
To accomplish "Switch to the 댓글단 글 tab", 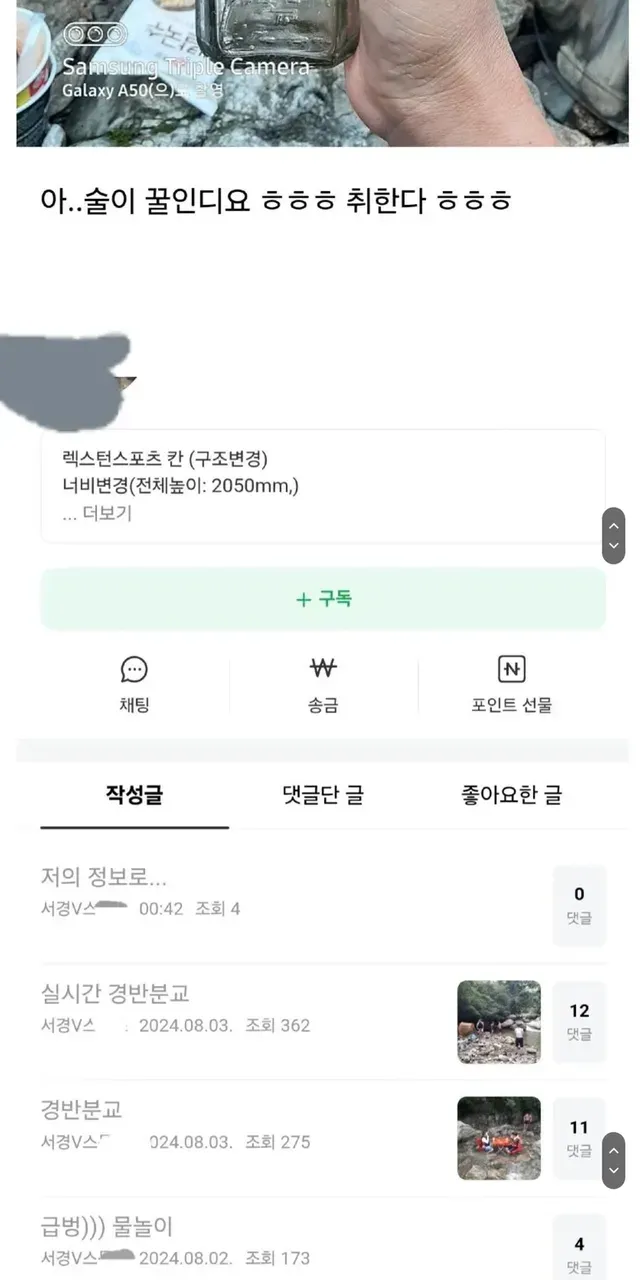I will click(x=323, y=795).
